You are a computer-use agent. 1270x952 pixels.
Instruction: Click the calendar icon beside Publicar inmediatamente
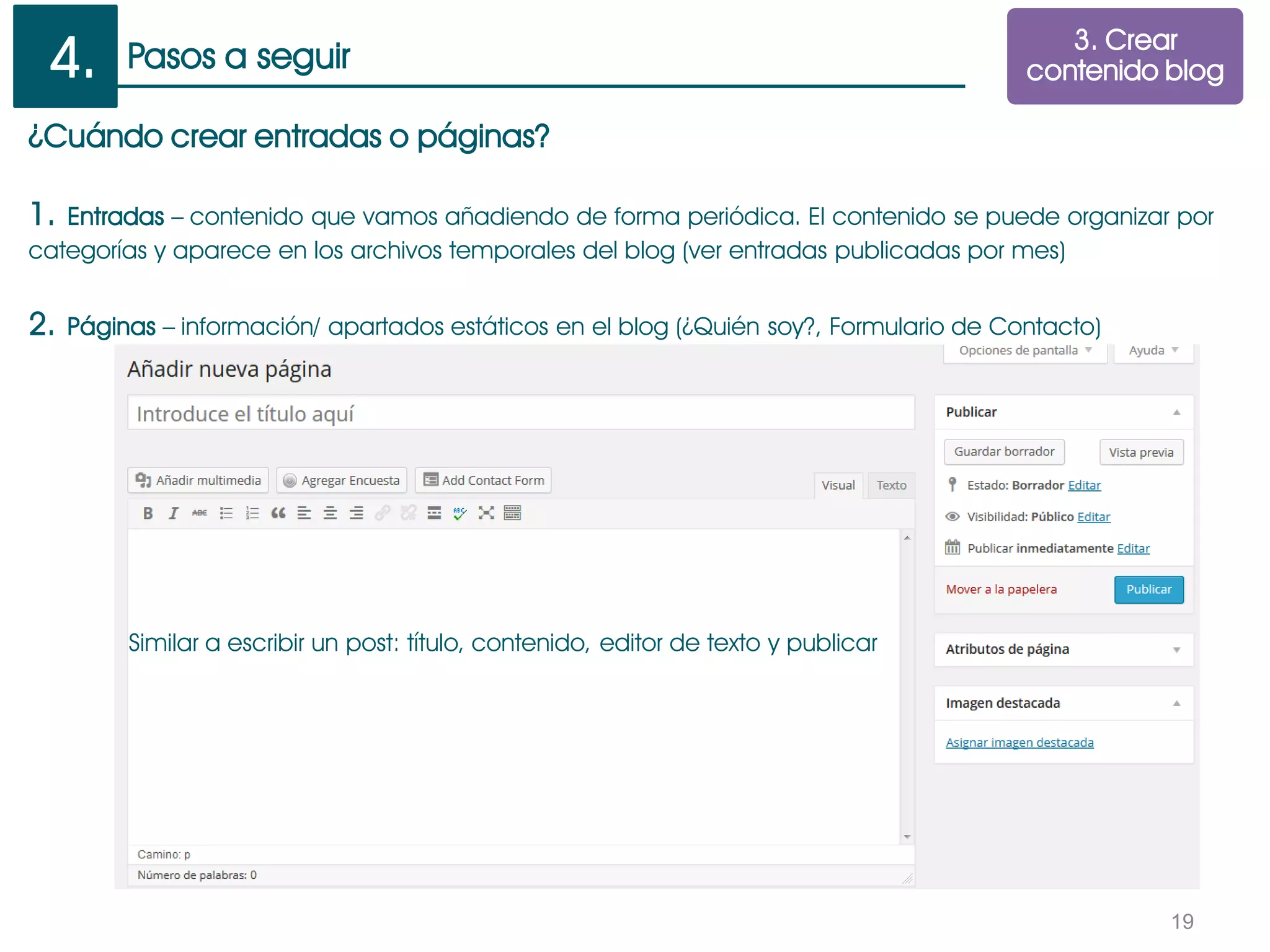[952, 547]
